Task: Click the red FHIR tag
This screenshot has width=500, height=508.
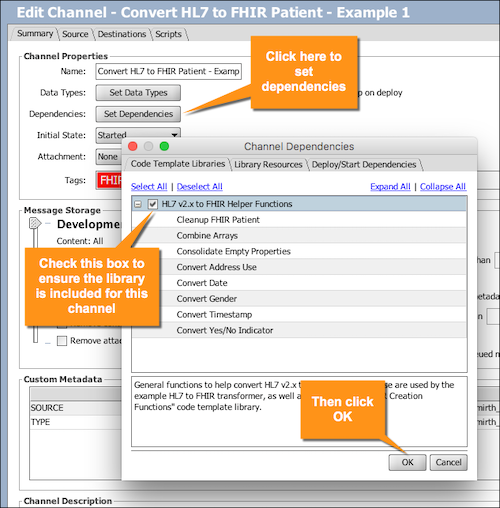Action: point(110,180)
